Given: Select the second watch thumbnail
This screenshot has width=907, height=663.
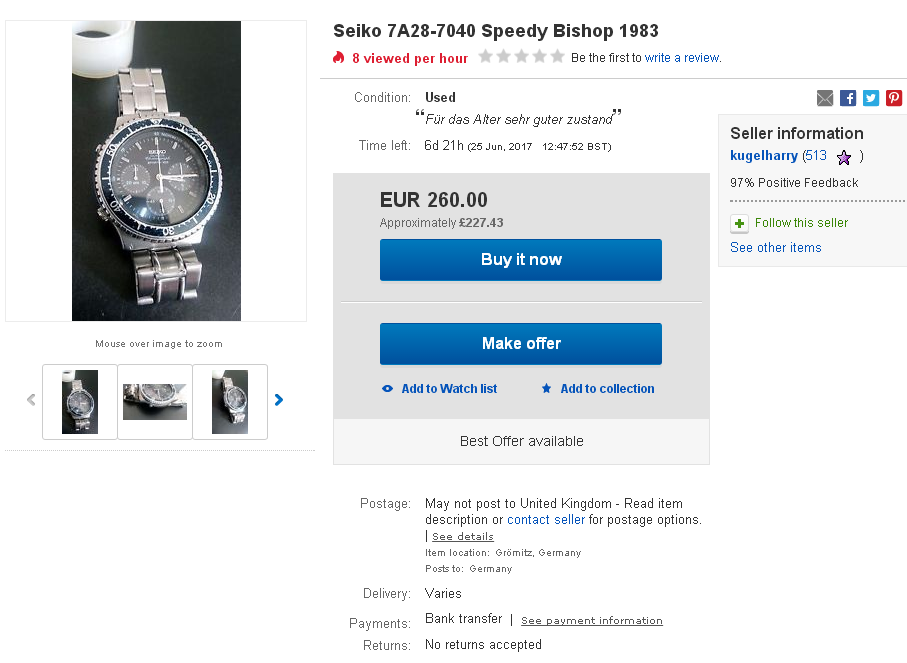Looking at the screenshot, I should [x=155, y=402].
